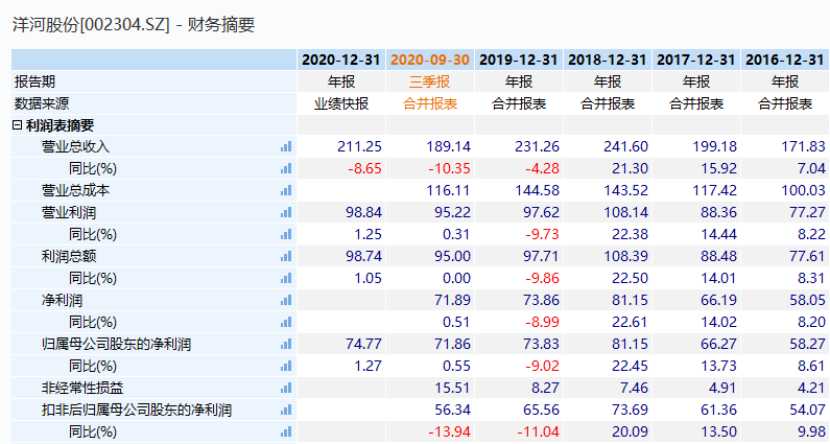Click red value -11.04

[538, 432]
